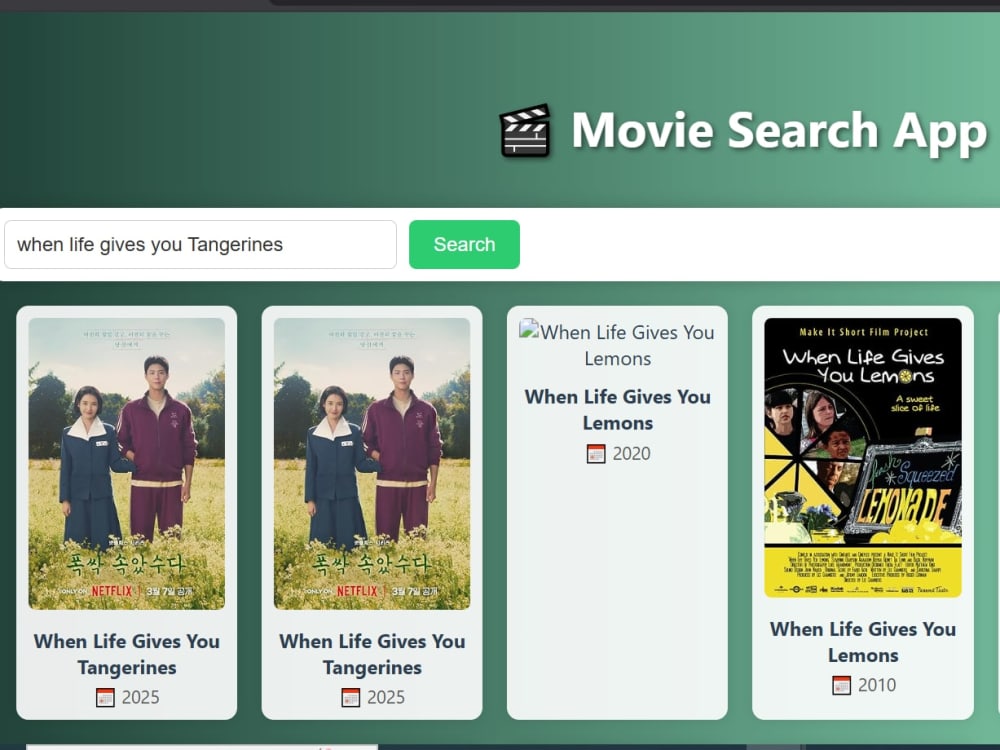Click the calendar icon next to 2025 in the second card
Screen dimensions: 1000x750
point(351,698)
